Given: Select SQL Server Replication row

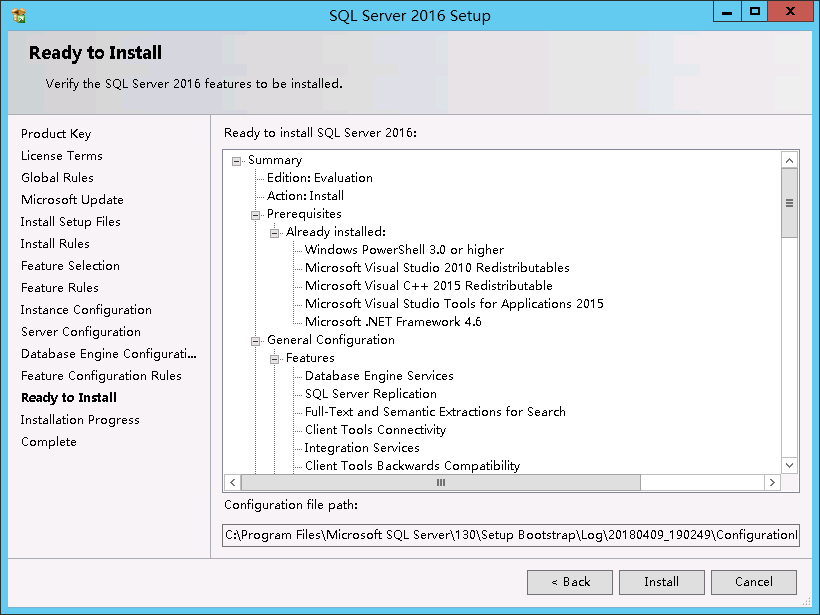Looking at the screenshot, I should tap(371, 393).
